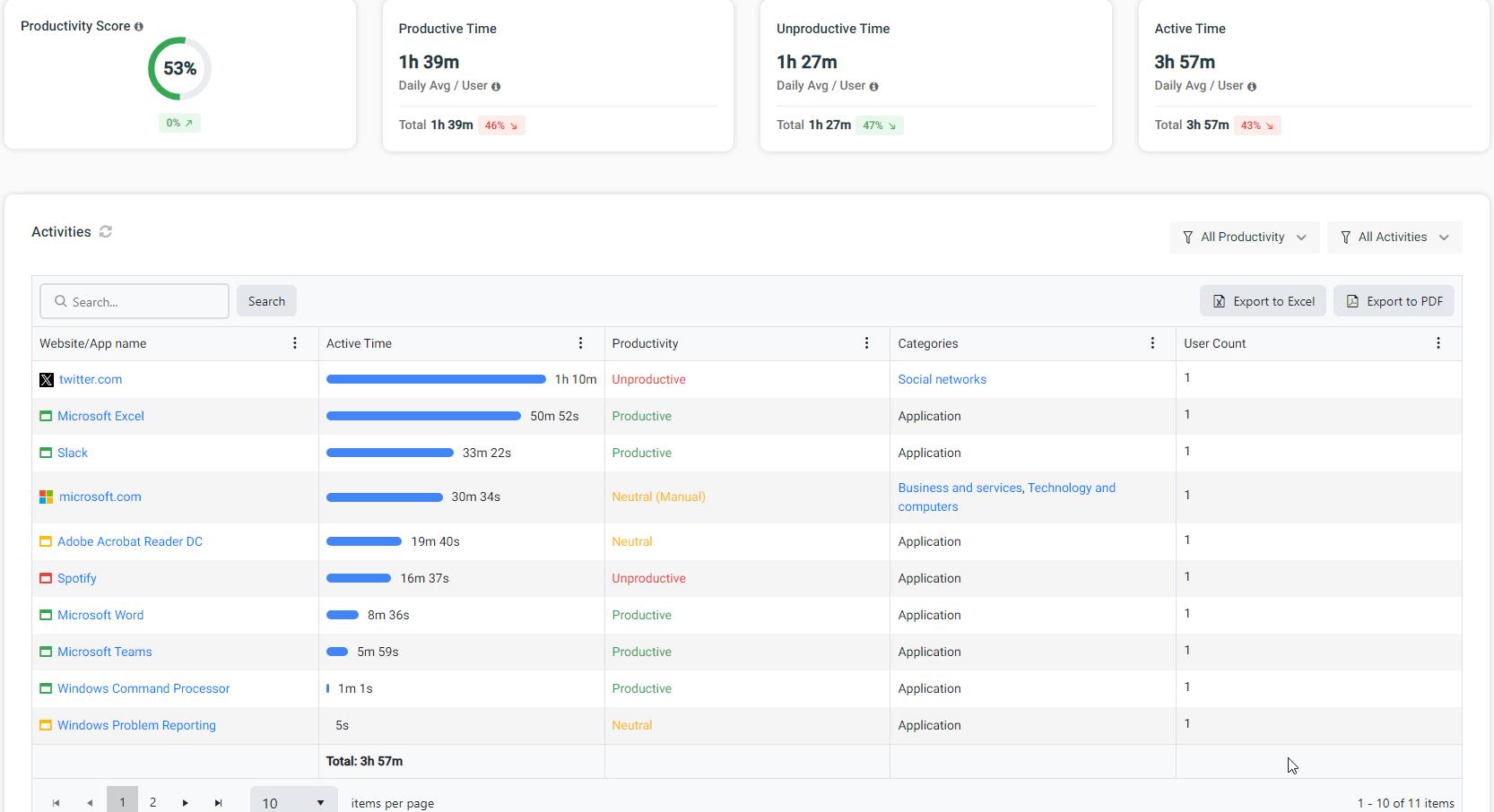Screen dimensions: 1494x812
Task: Export activities to Excel
Action: pos(1263,302)
